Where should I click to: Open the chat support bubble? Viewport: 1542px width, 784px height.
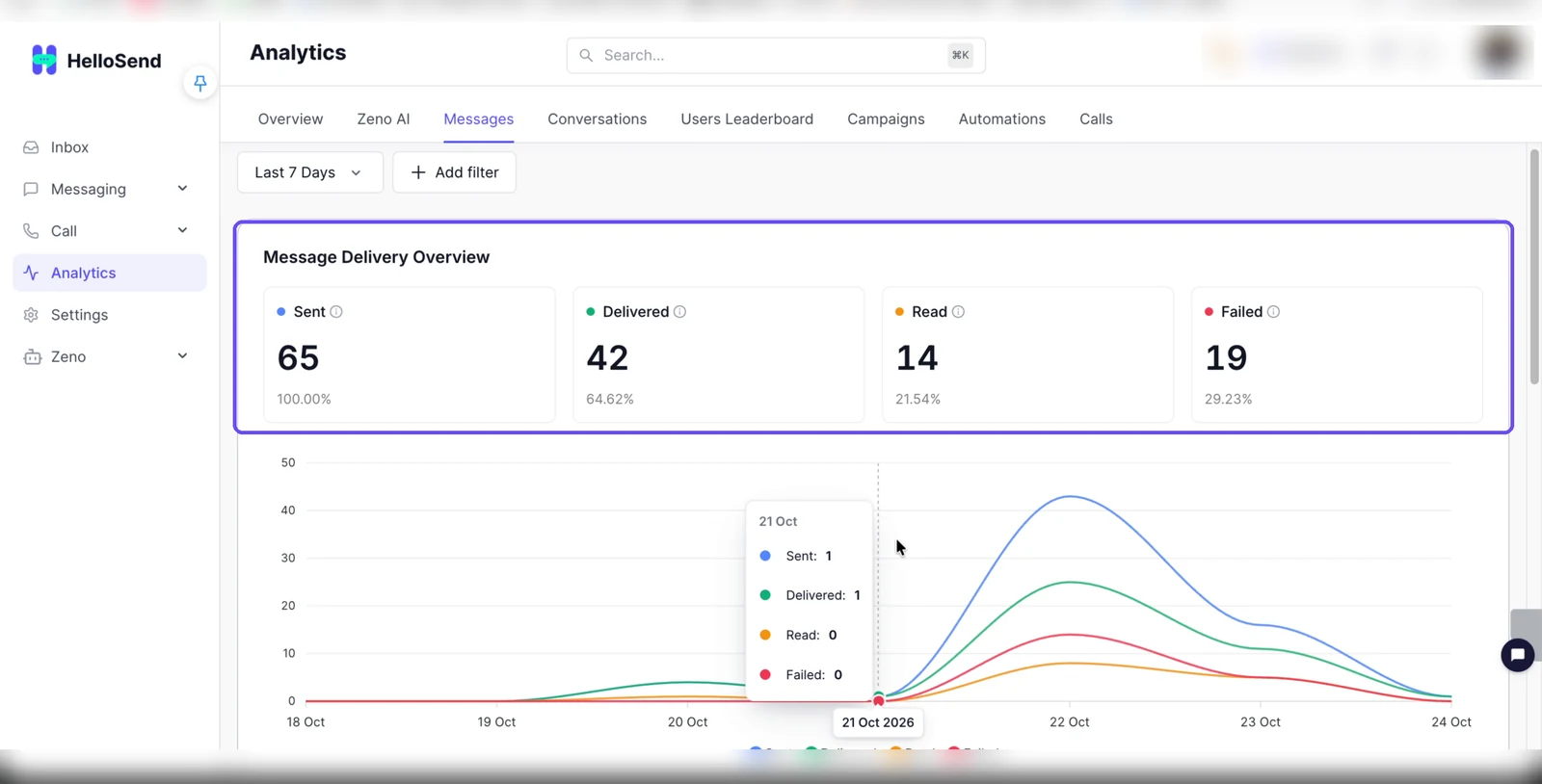coord(1517,655)
